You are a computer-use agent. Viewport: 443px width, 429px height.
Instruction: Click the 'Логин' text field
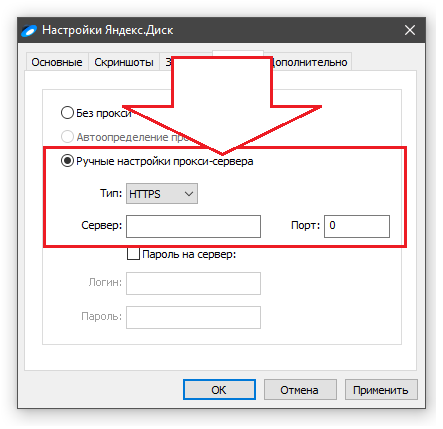click(x=193, y=283)
